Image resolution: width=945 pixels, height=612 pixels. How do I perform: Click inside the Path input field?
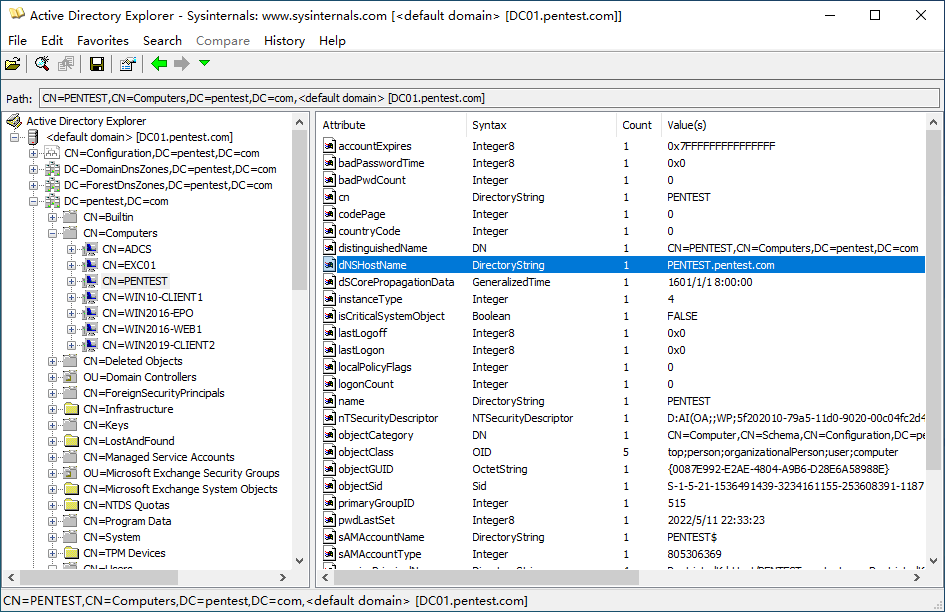[x=489, y=98]
